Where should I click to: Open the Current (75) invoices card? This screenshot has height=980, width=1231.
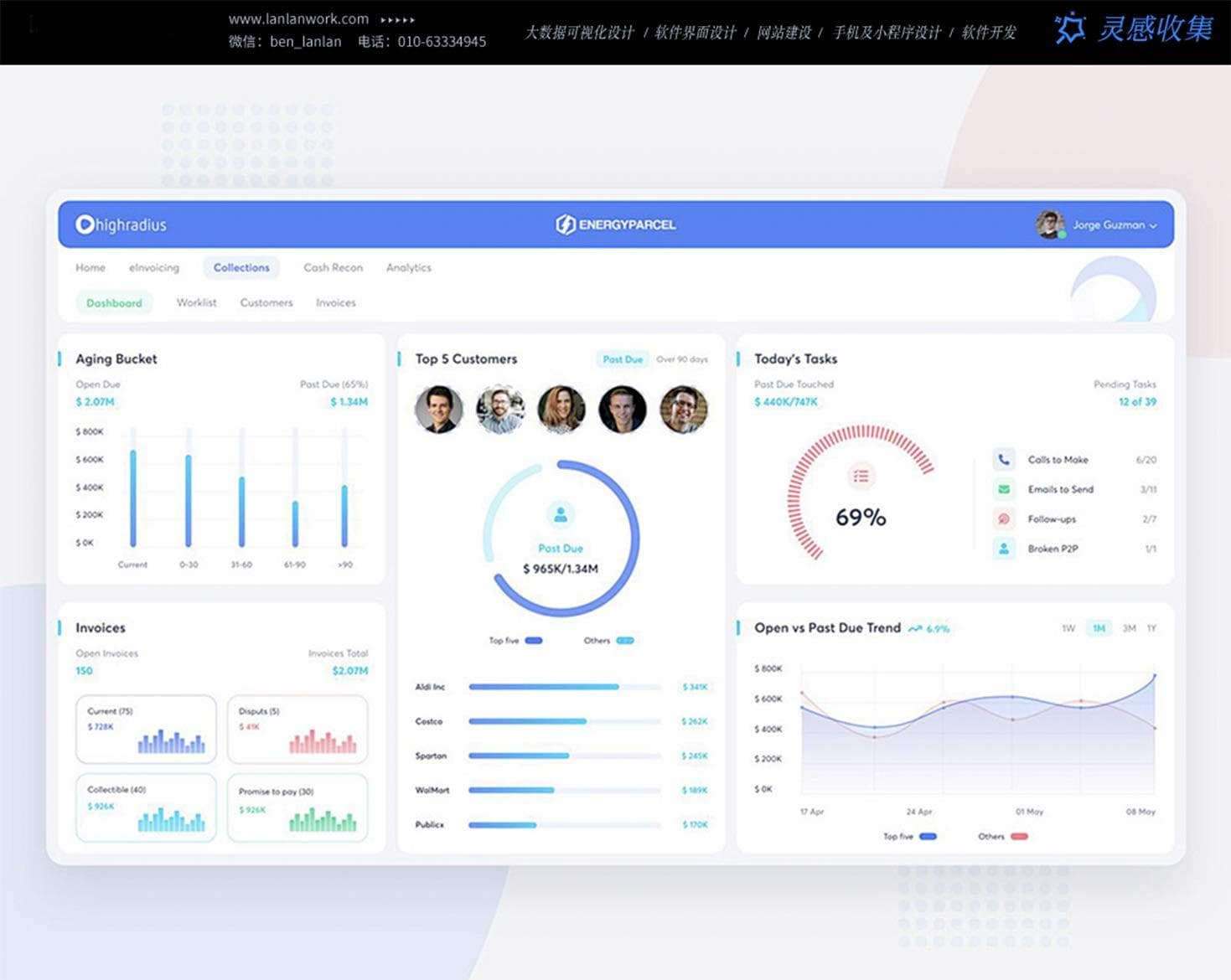tap(146, 729)
